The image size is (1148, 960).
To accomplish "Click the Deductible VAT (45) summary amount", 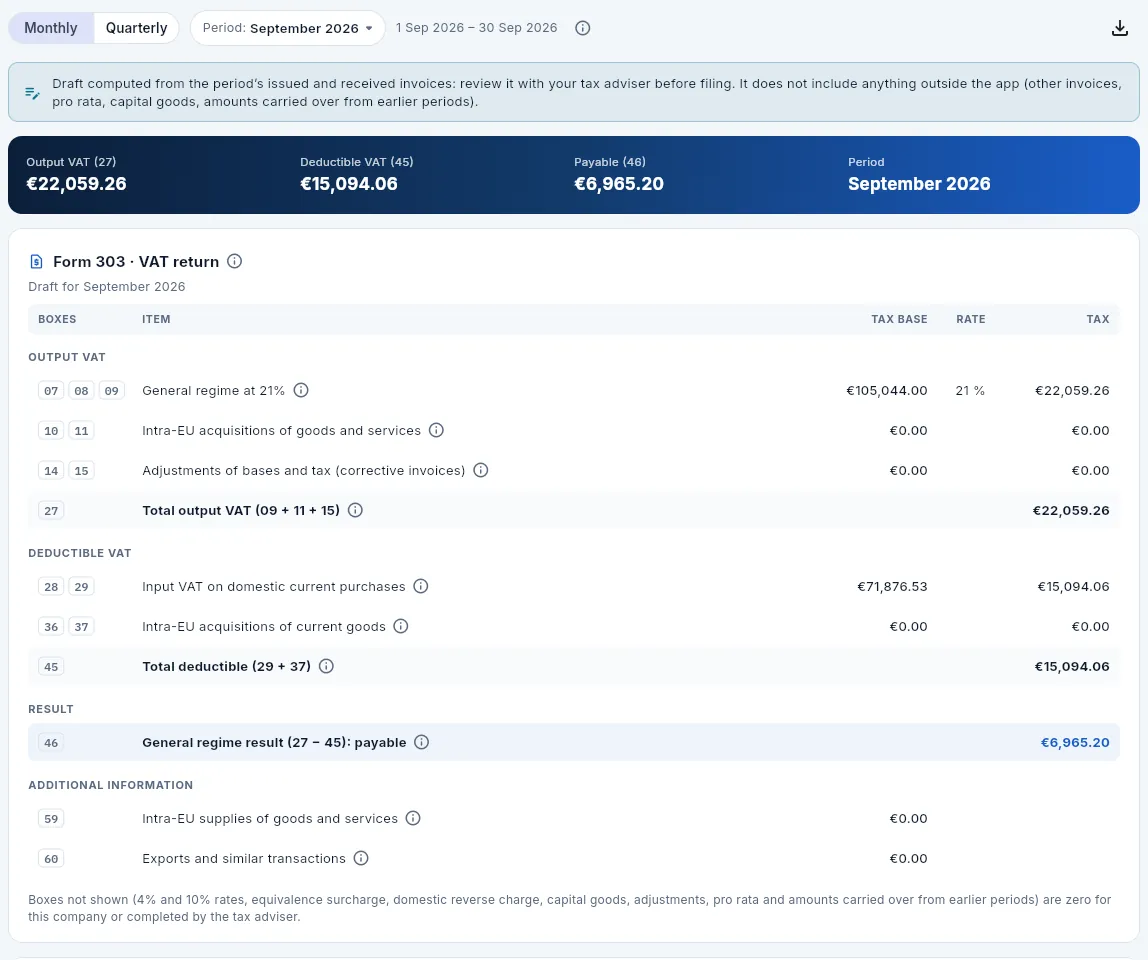I will click(x=348, y=184).
